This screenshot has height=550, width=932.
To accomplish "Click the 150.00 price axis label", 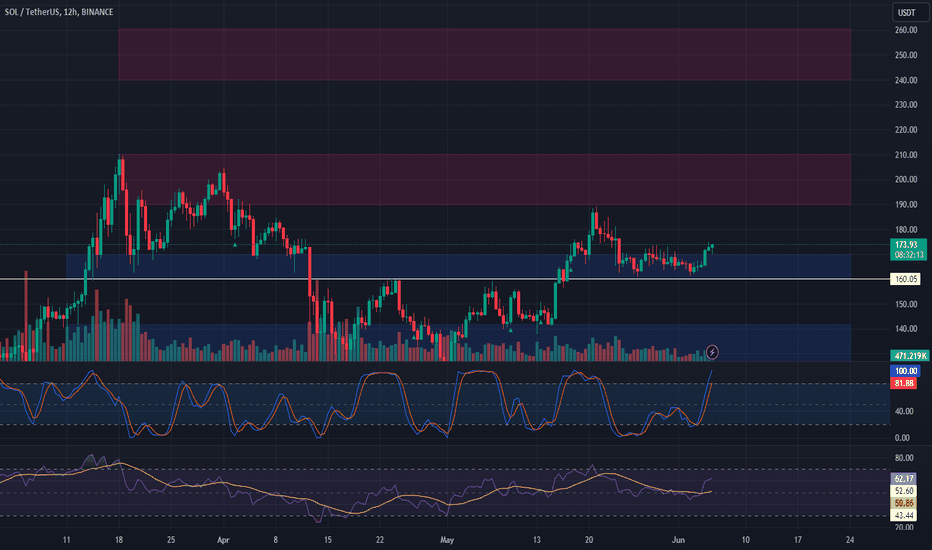I will click(x=906, y=304).
